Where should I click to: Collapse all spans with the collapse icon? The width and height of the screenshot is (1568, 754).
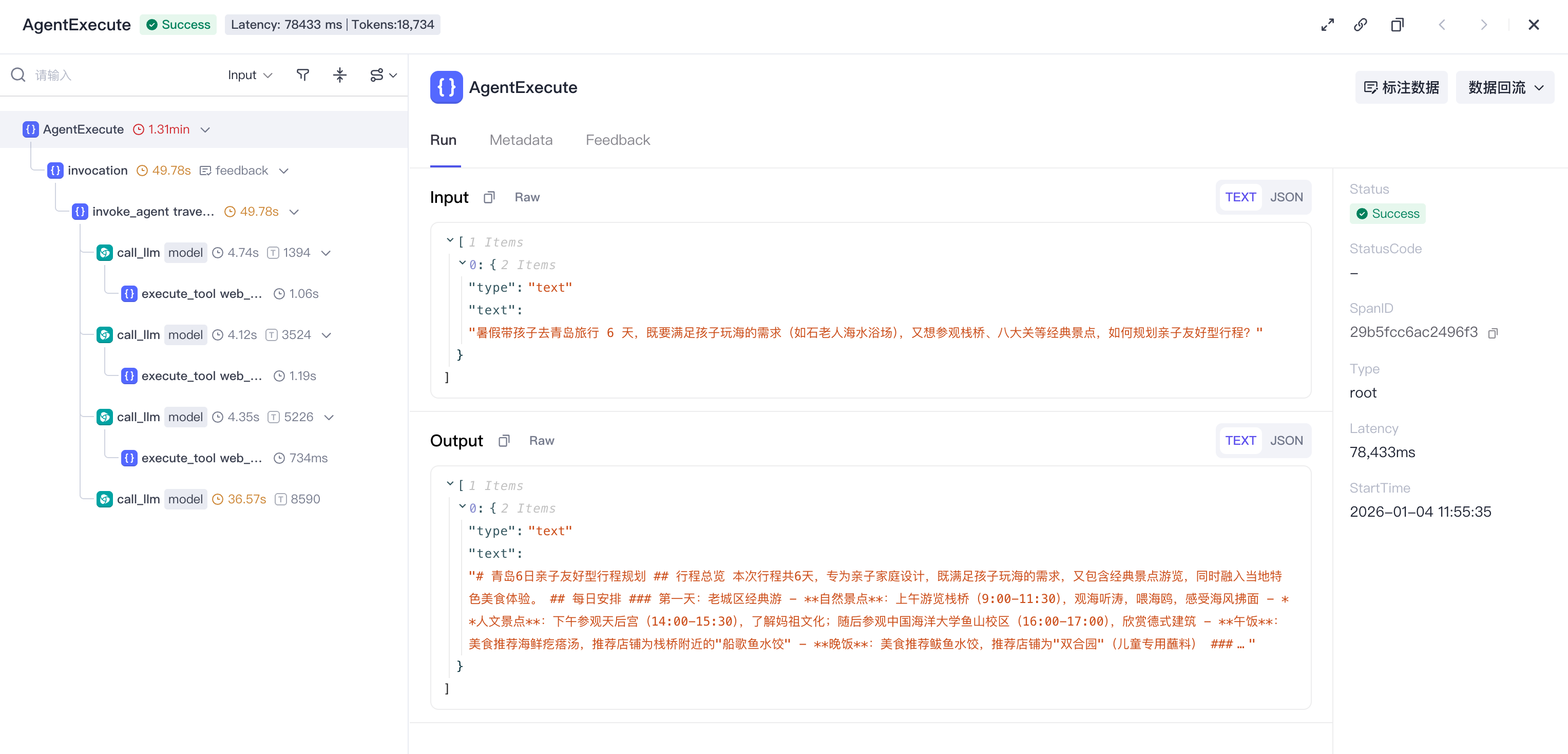[x=340, y=75]
